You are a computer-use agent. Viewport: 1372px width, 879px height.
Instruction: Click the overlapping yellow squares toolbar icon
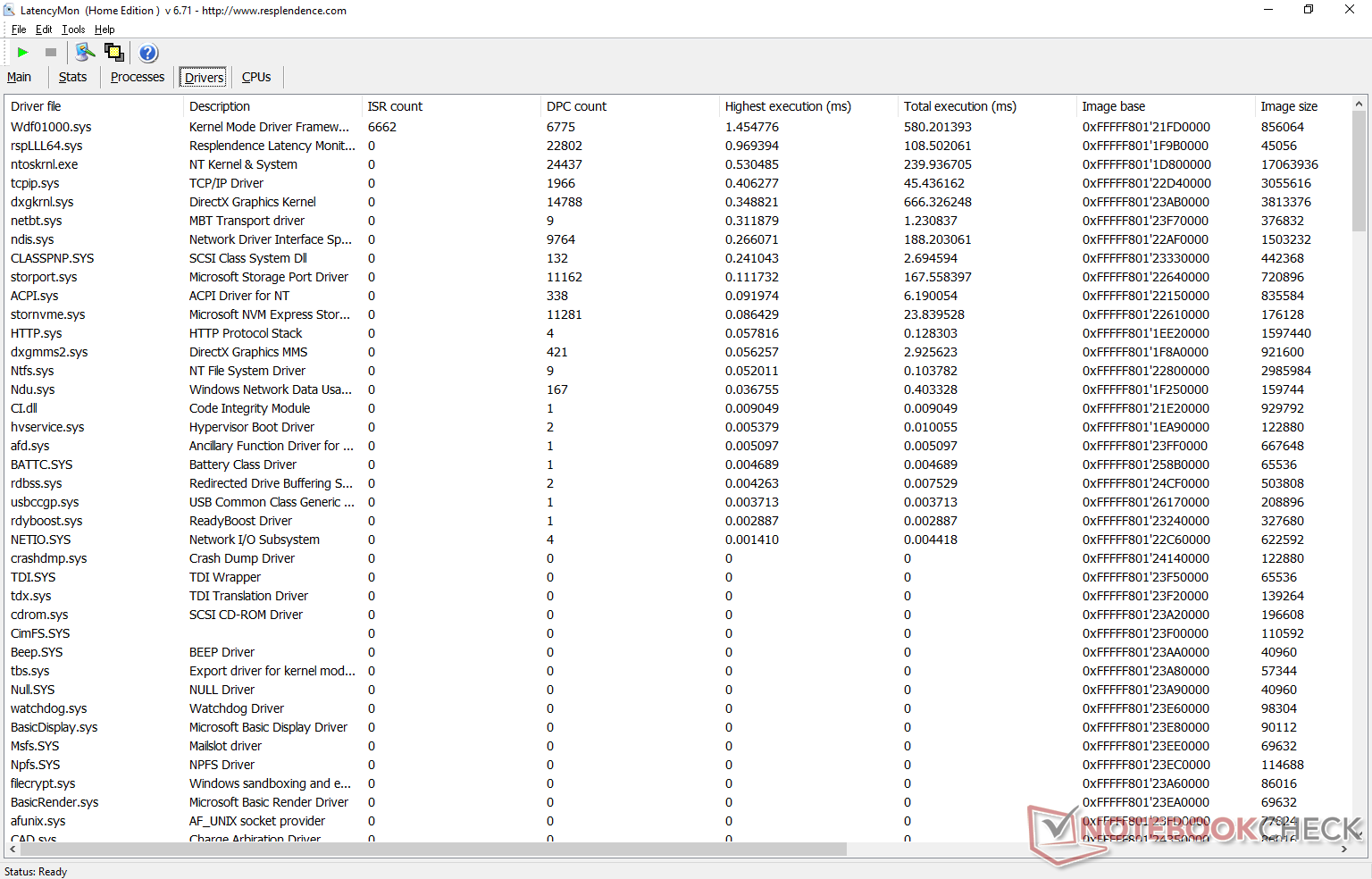[113, 53]
